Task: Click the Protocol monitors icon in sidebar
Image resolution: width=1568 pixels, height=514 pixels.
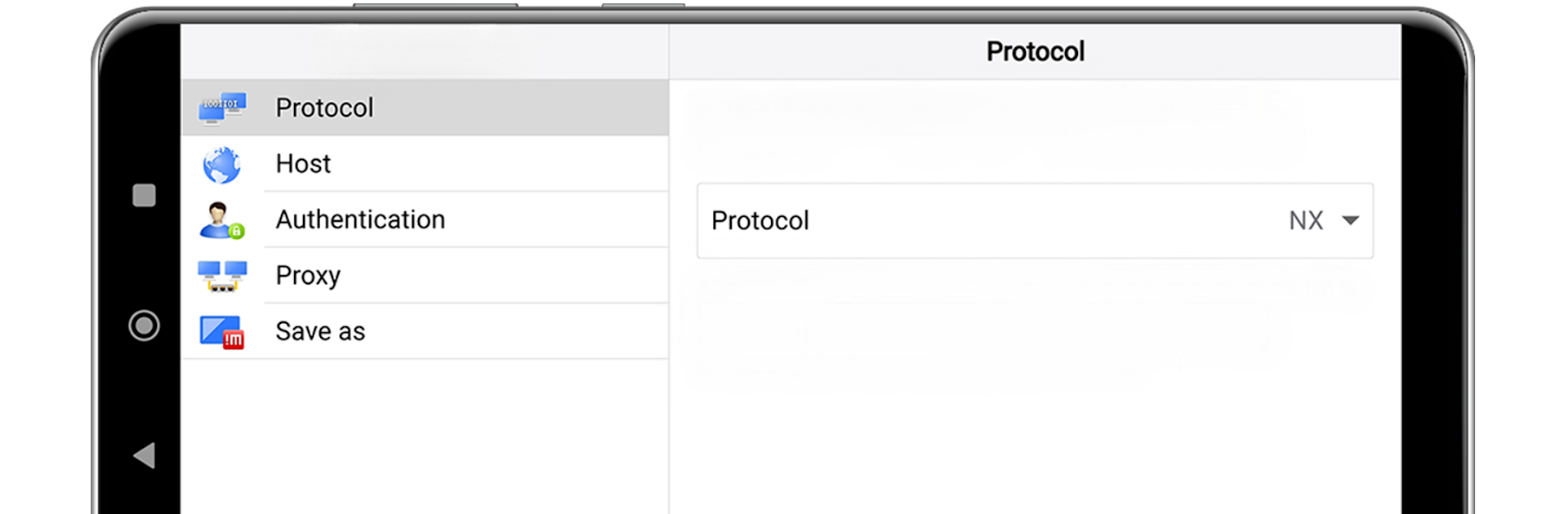Action: coord(222,108)
